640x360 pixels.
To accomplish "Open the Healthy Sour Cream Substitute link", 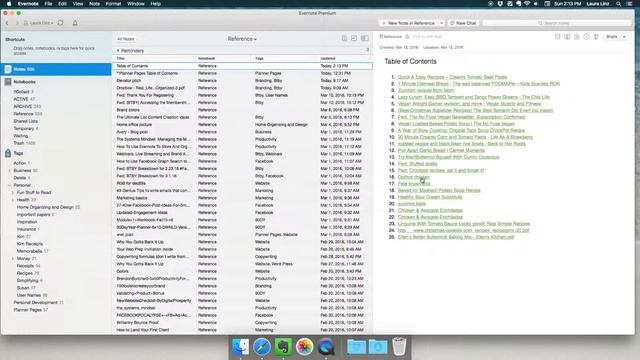I will coord(430,197).
